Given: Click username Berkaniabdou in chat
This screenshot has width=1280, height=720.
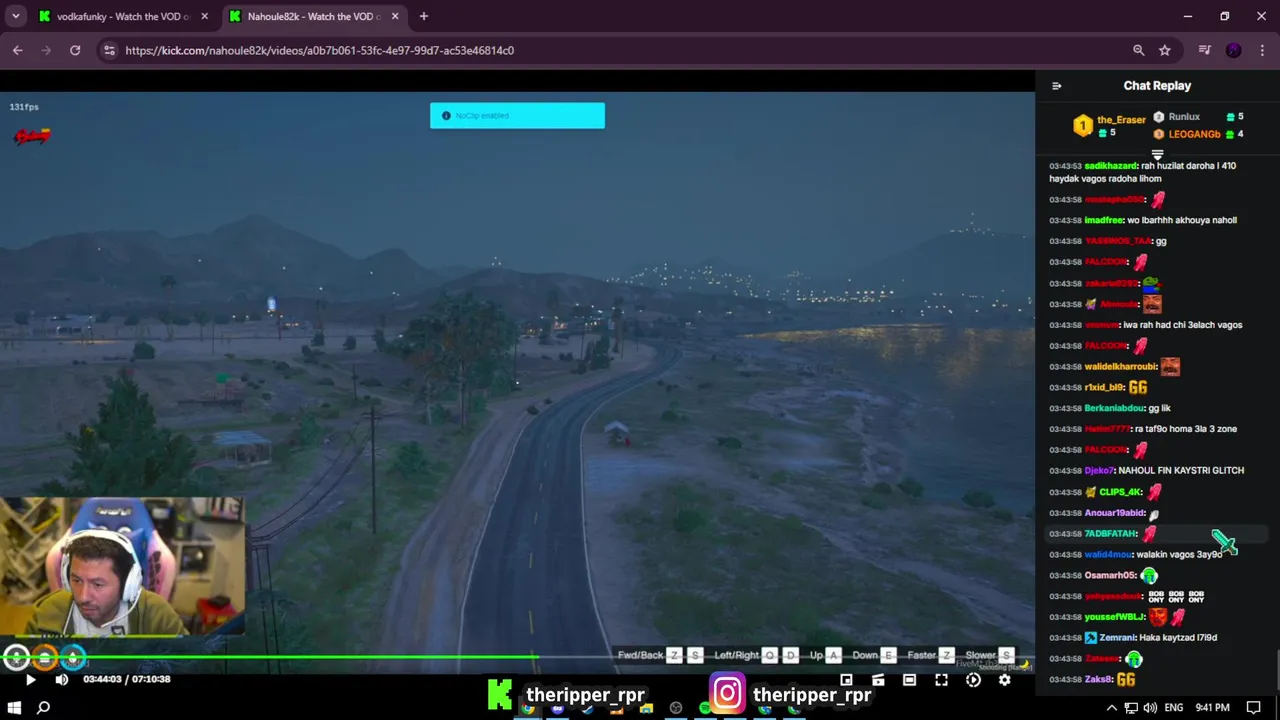Looking at the screenshot, I should pos(1114,408).
